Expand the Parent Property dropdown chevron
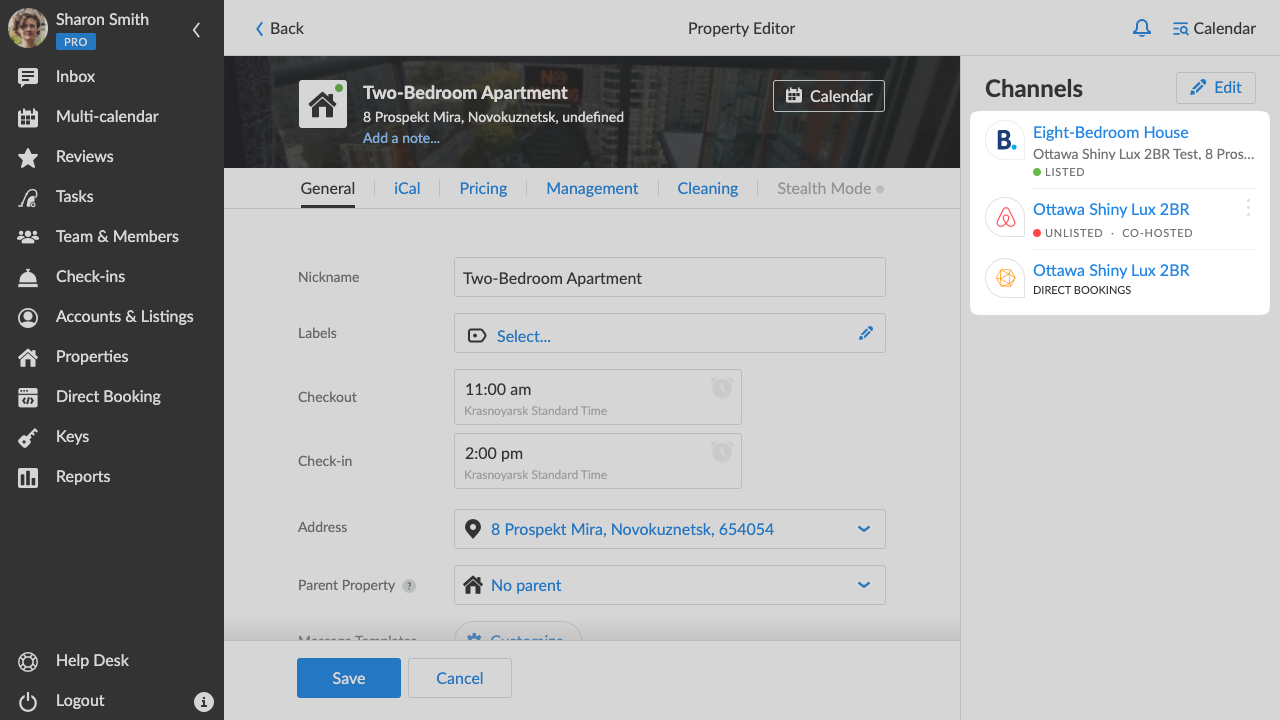Image resolution: width=1280 pixels, height=720 pixels. tap(864, 585)
